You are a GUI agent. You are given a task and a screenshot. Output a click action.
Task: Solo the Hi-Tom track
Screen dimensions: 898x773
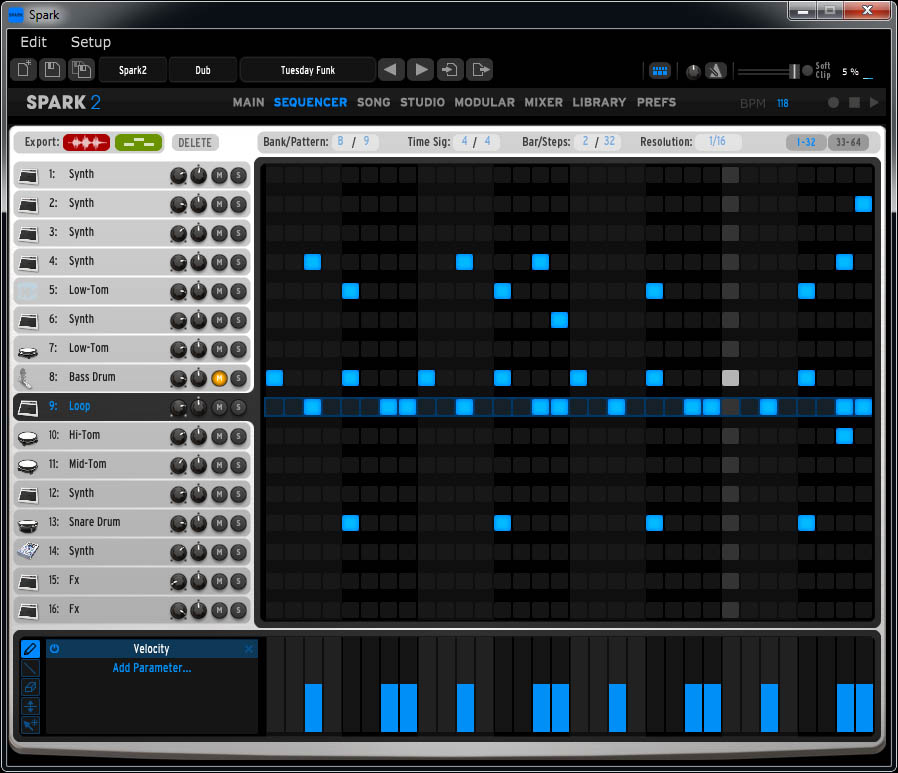[238, 436]
